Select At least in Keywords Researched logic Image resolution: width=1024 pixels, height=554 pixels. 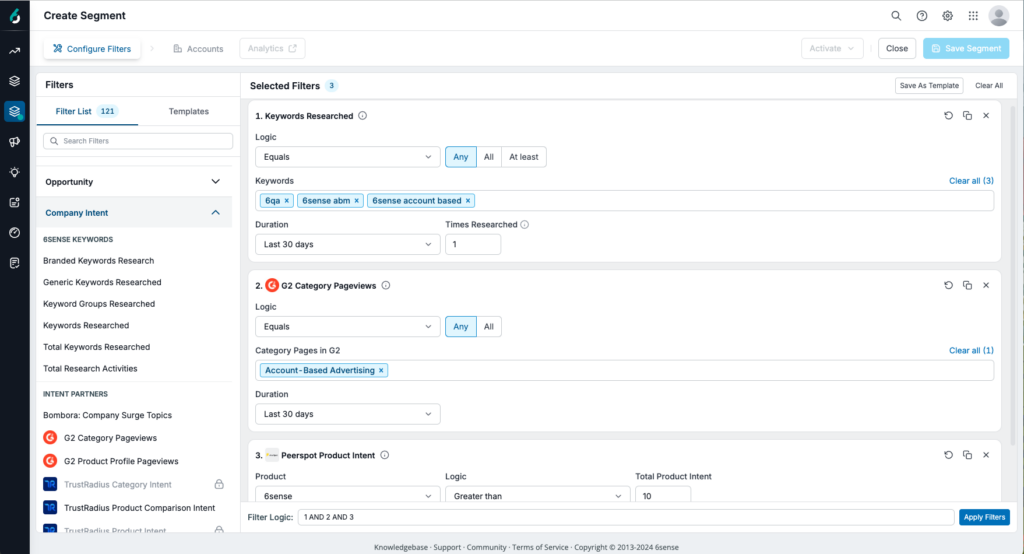click(524, 157)
